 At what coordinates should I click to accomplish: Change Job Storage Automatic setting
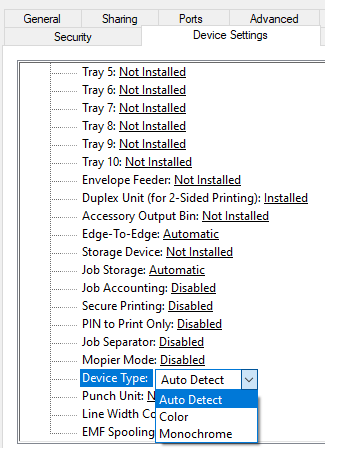click(177, 270)
